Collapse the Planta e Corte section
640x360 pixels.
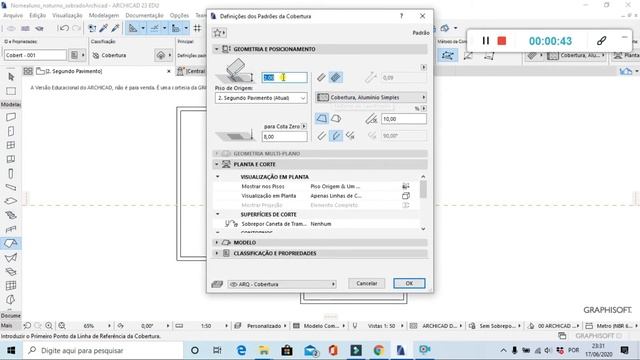(x=217, y=164)
